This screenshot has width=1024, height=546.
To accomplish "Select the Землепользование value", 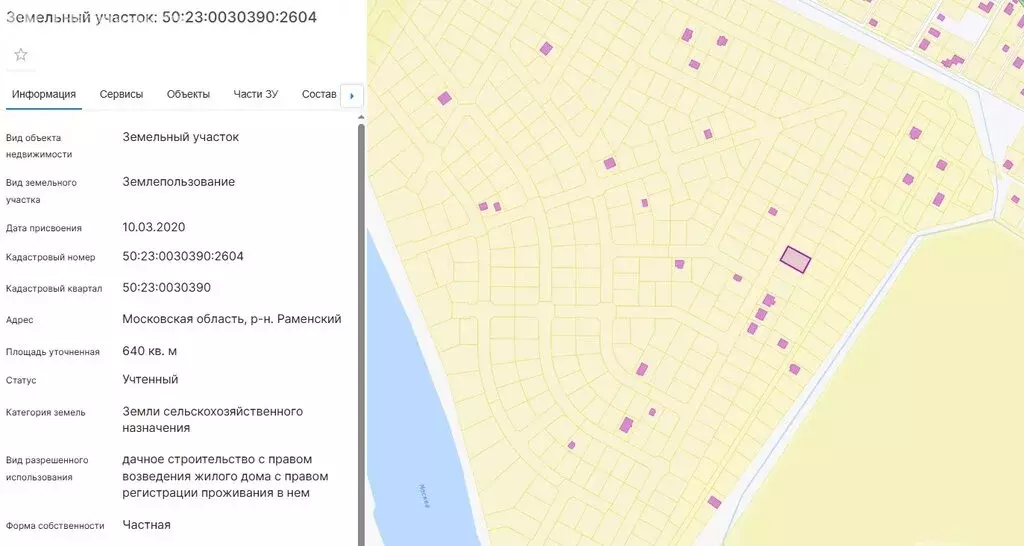I will point(178,182).
